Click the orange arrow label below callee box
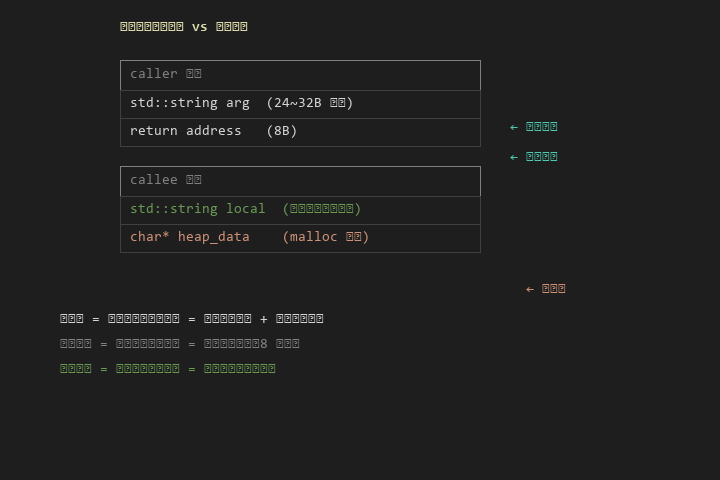 pyautogui.click(x=546, y=289)
